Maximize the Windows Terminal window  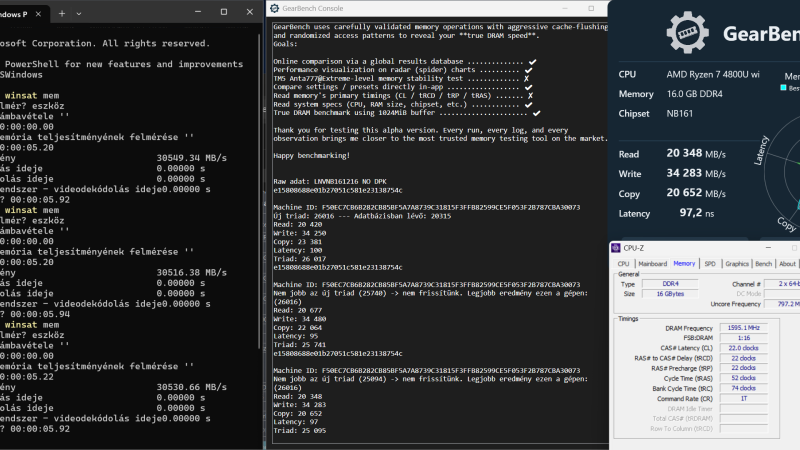click(x=223, y=12)
